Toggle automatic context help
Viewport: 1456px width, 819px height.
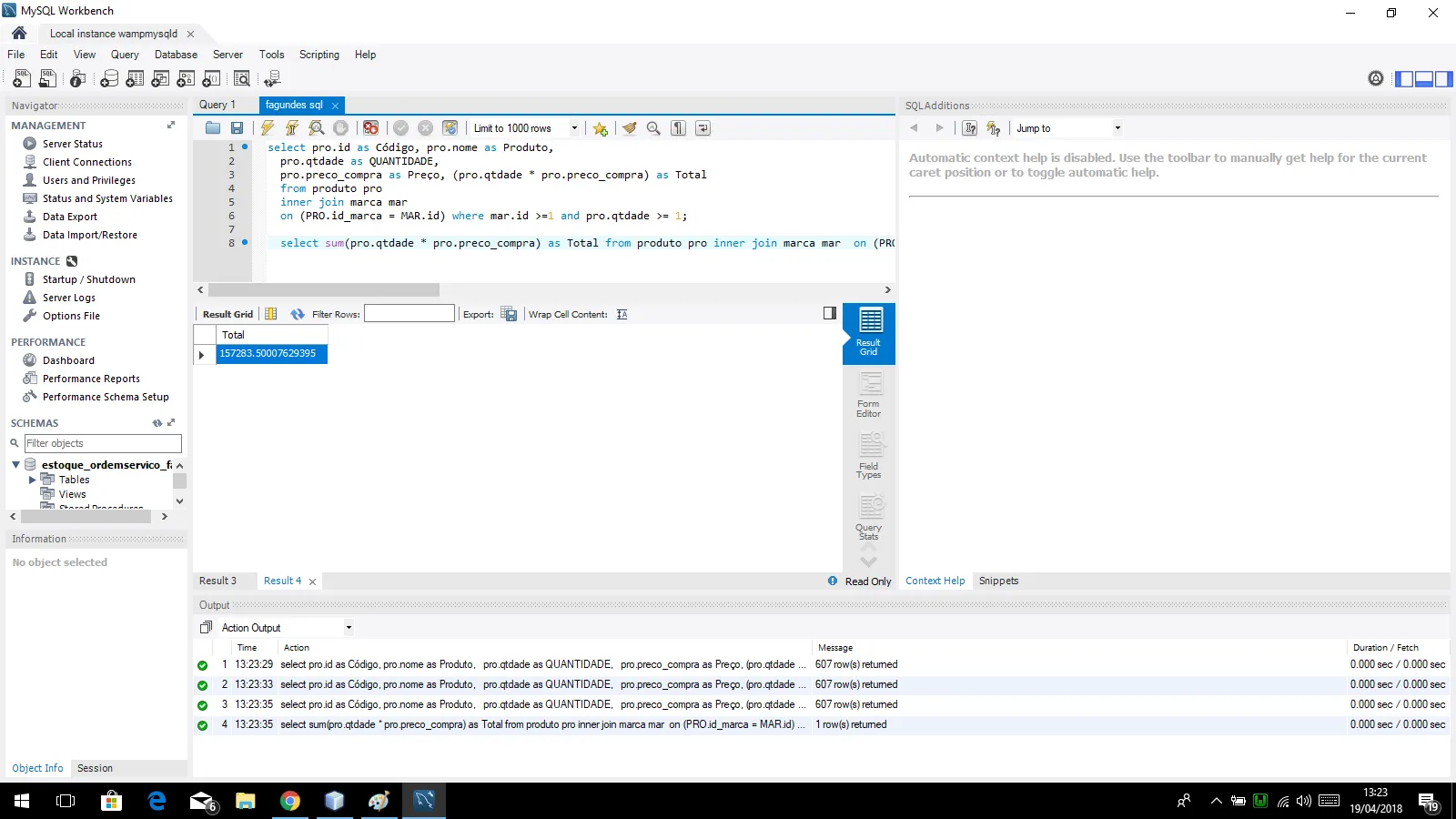pyautogui.click(x=993, y=128)
